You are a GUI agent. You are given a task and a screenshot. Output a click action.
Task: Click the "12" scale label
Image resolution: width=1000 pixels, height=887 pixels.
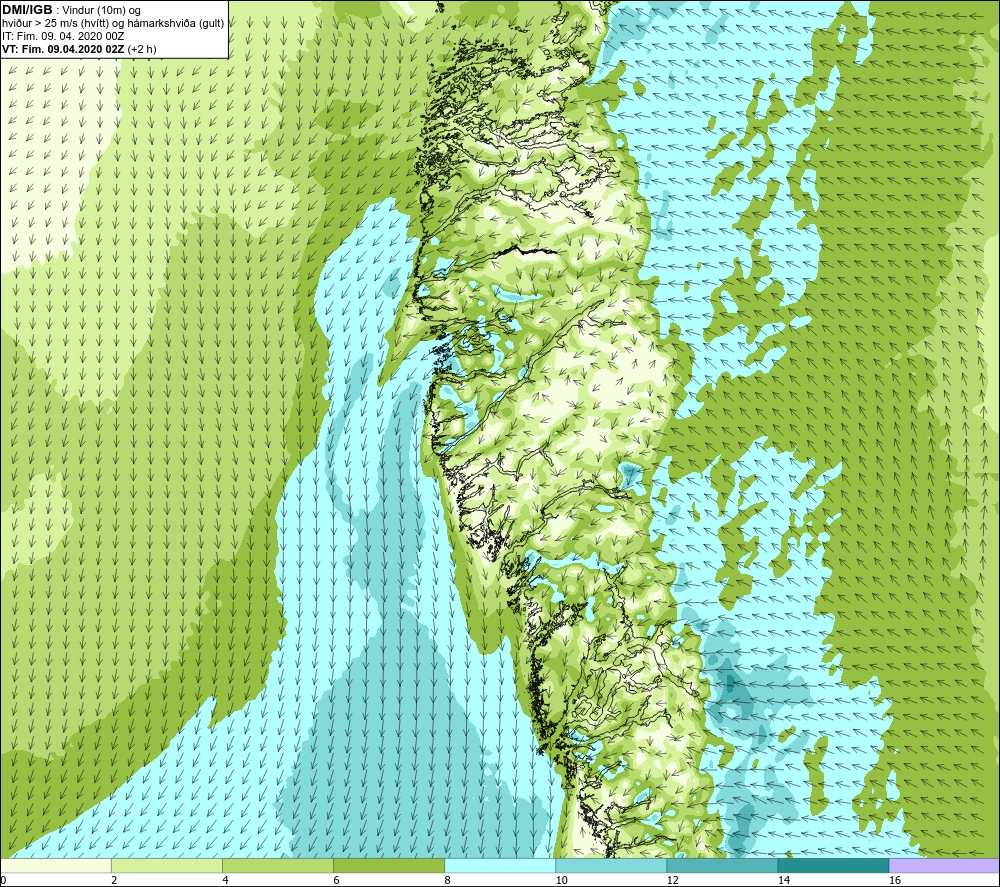pos(672,881)
